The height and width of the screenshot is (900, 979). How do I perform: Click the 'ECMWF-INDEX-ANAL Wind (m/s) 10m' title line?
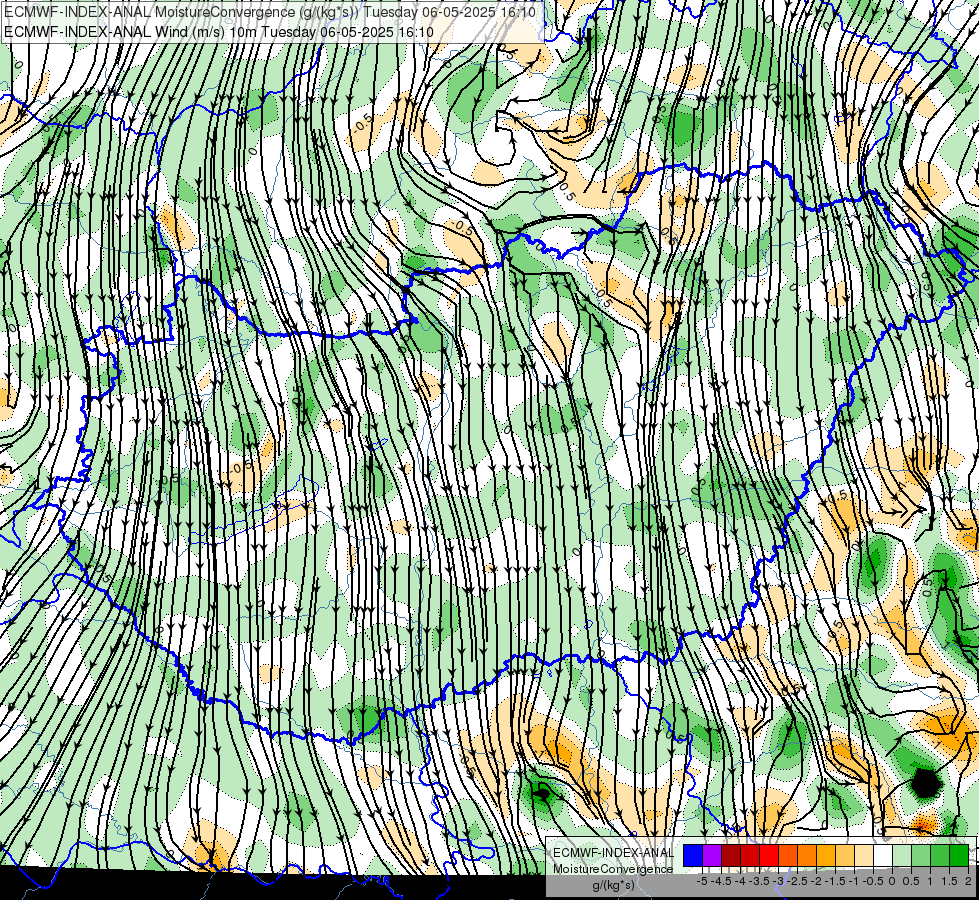(219, 32)
